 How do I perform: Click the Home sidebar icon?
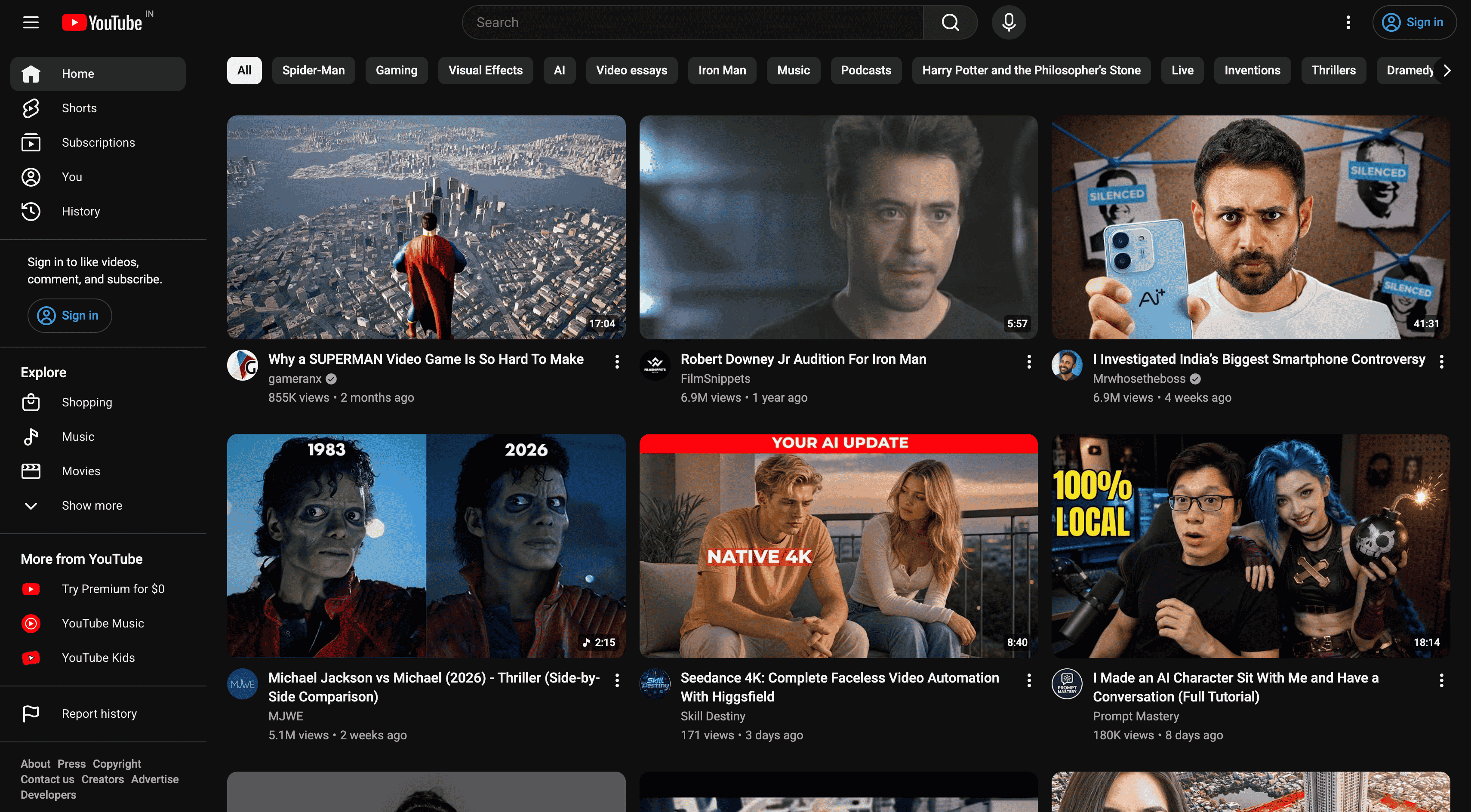(x=31, y=74)
